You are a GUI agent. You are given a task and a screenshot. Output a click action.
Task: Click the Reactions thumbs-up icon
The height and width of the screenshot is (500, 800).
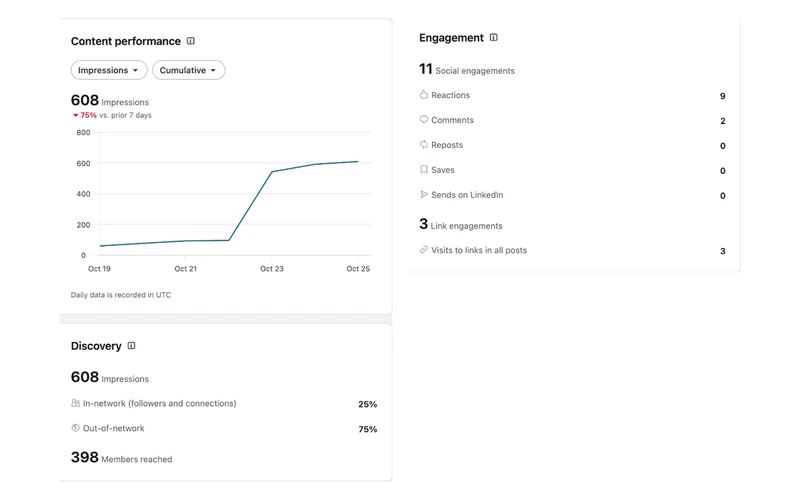click(423, 94)
